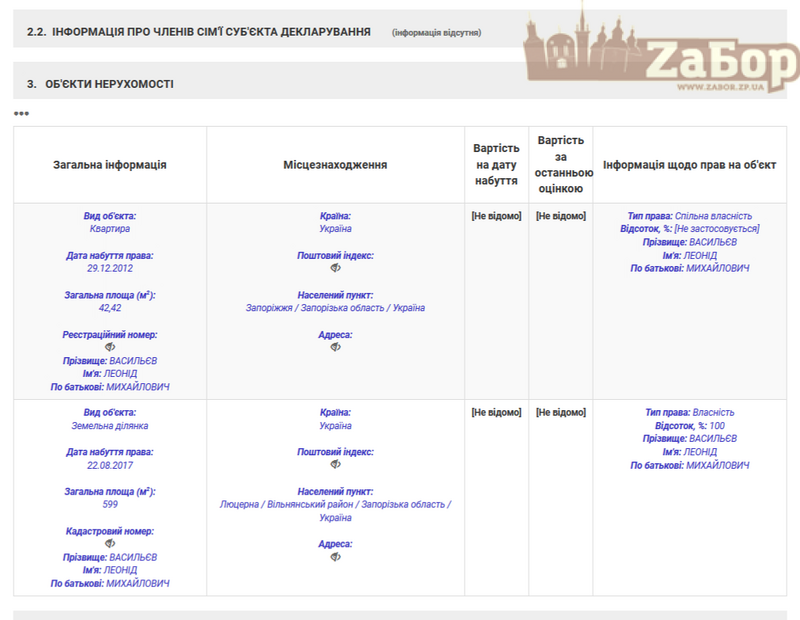Click the three-dot ellipsis above the table
This screenshot has width=800, height=620.
(21, 113)
